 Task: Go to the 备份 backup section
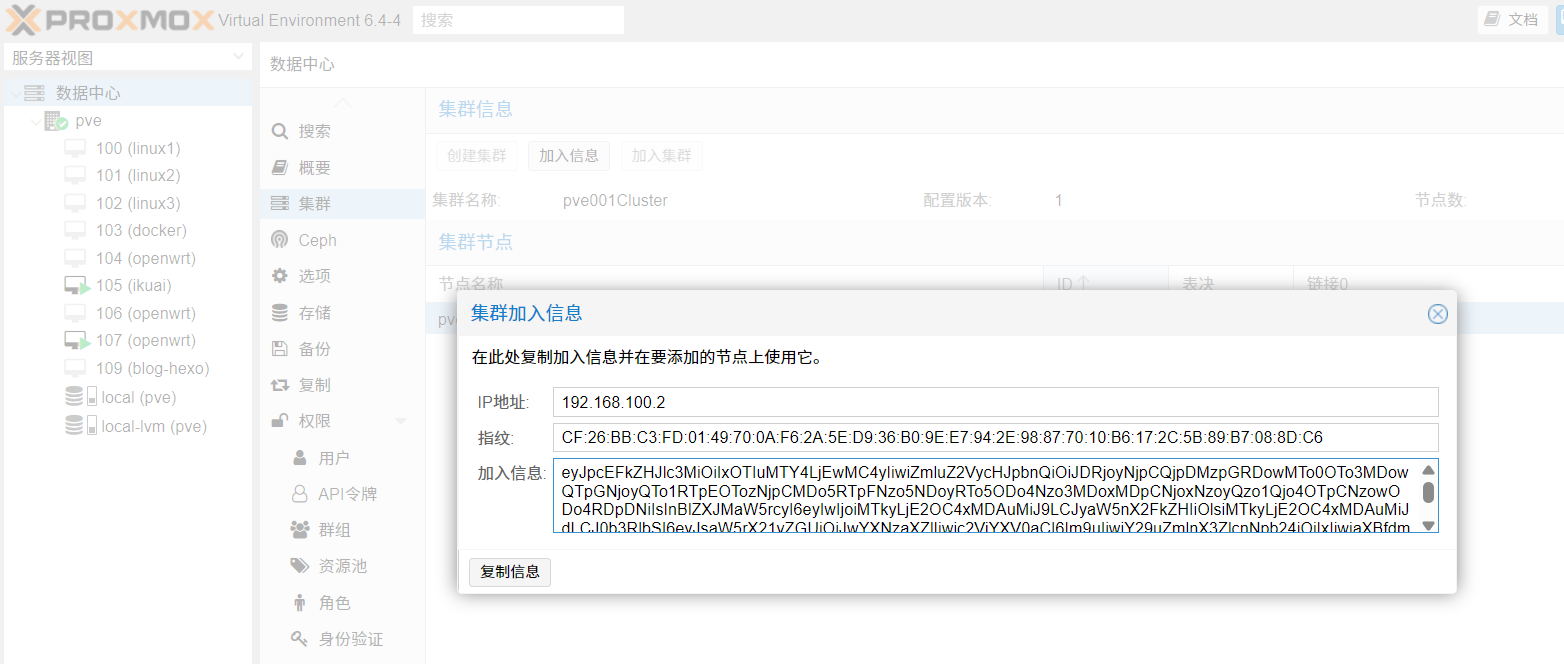314,349
